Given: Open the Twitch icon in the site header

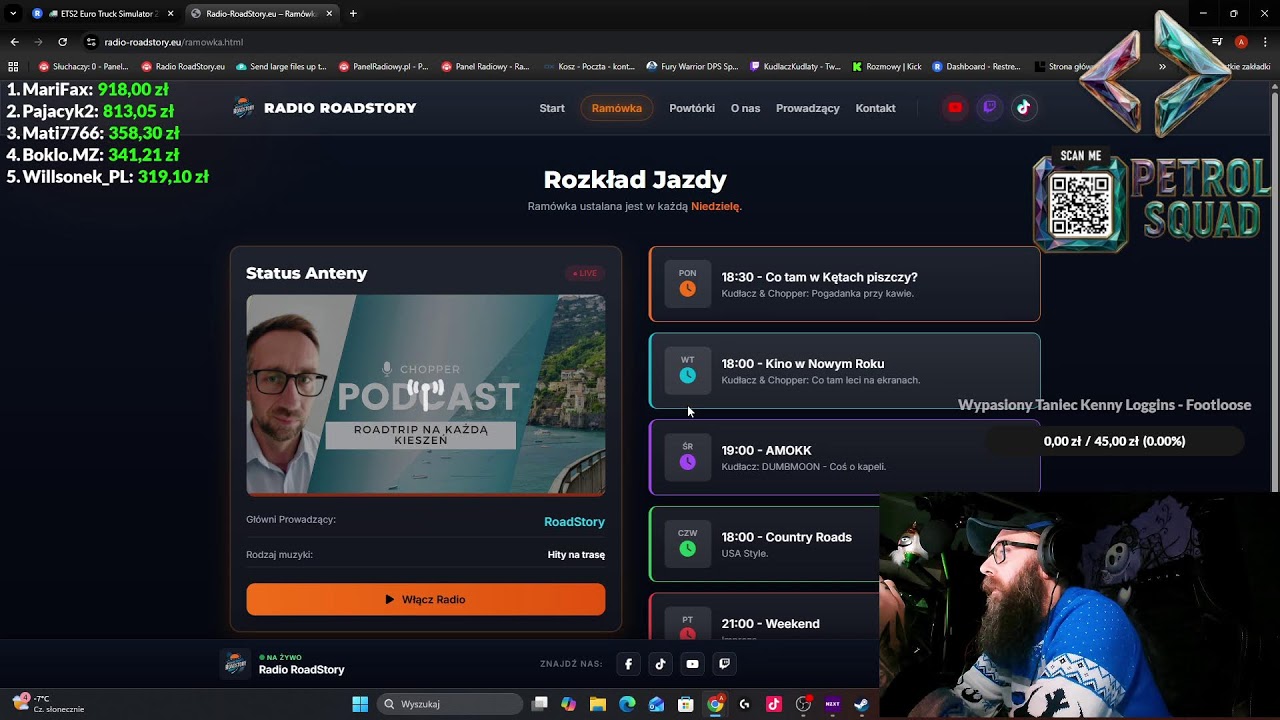Looking at the screenshot, I should click(989, 108).
